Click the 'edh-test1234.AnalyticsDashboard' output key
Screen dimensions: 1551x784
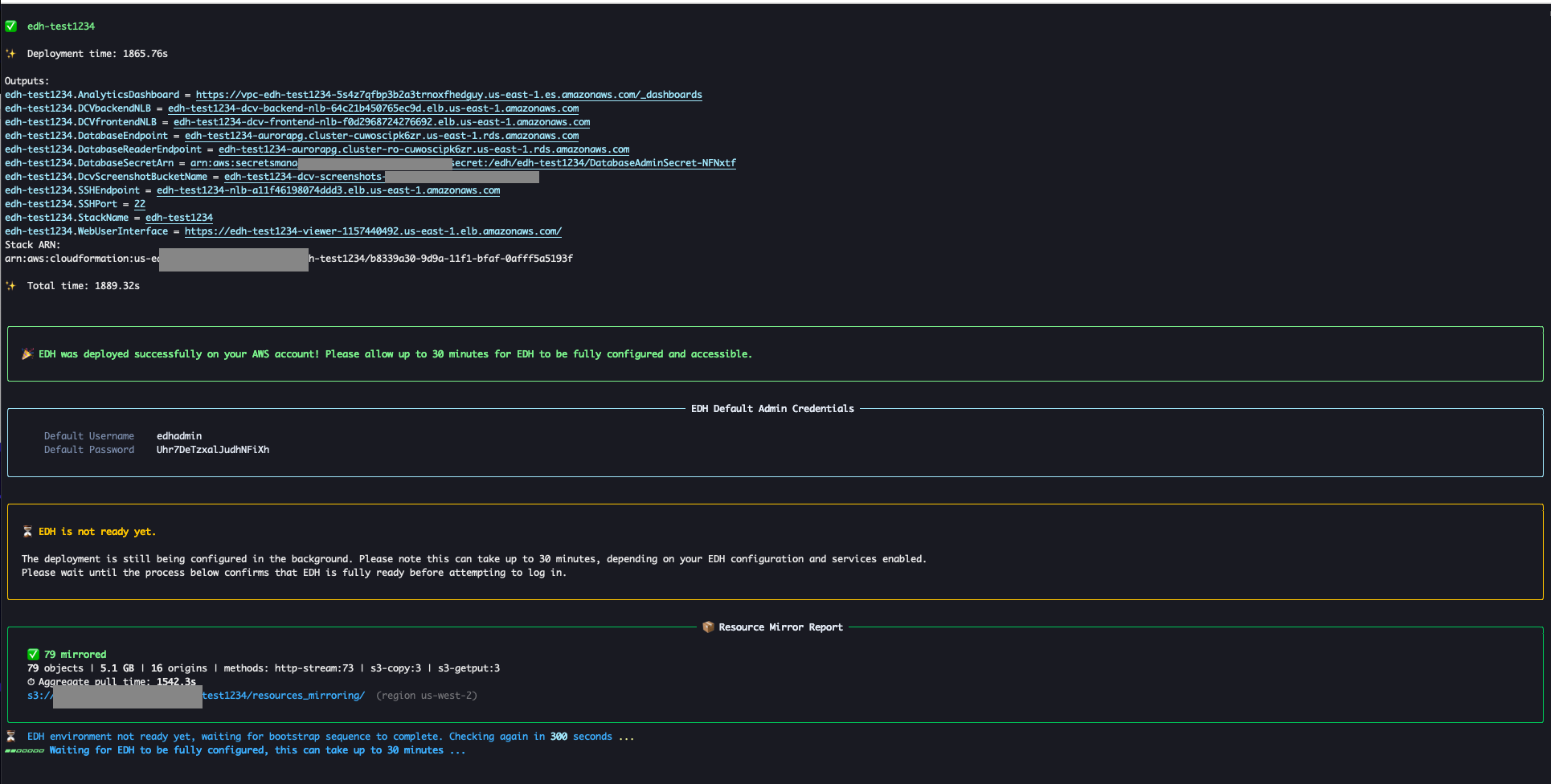[x=92, y=95]
